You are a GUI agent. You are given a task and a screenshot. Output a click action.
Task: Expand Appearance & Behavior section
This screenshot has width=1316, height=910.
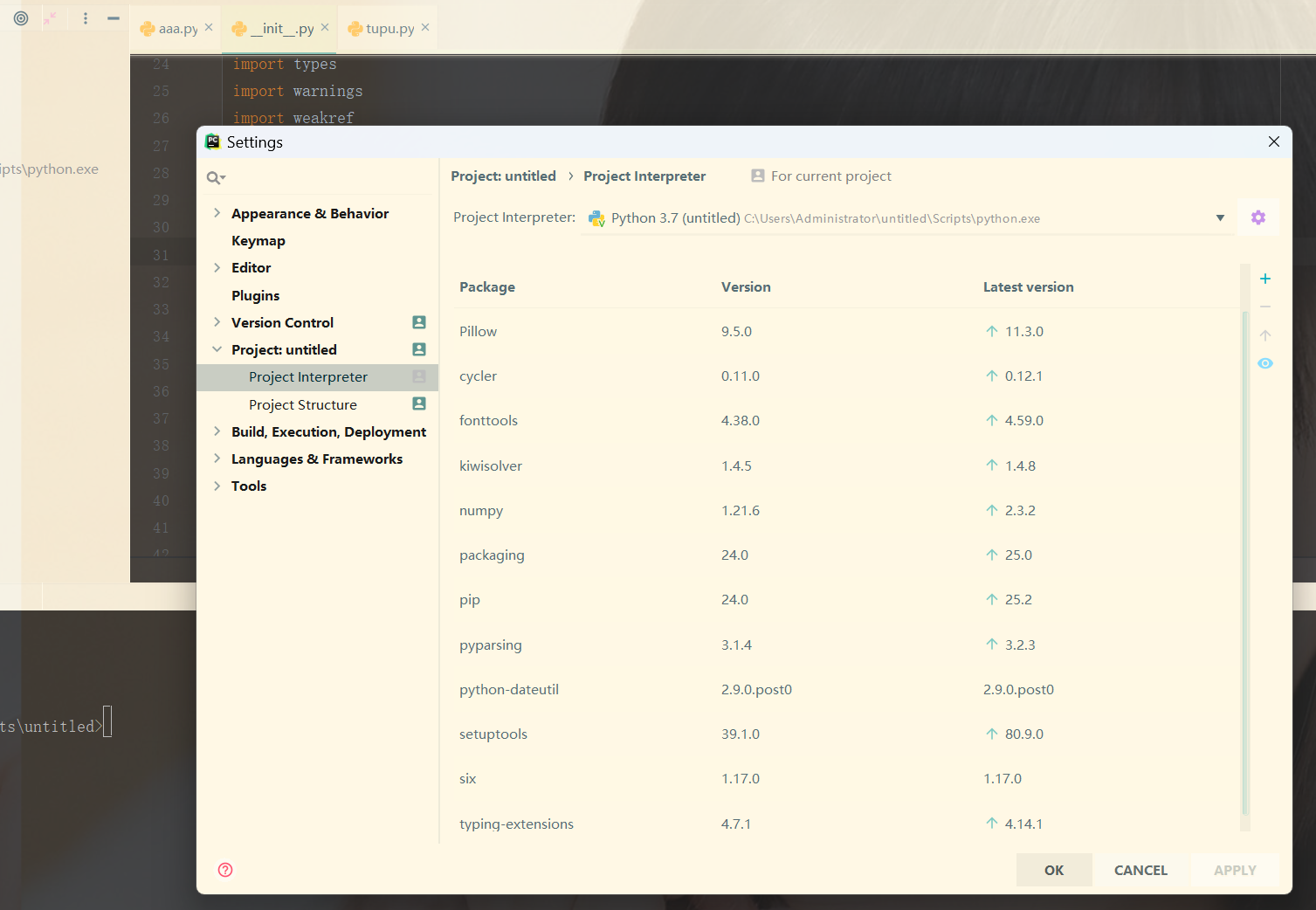[217, 213]
